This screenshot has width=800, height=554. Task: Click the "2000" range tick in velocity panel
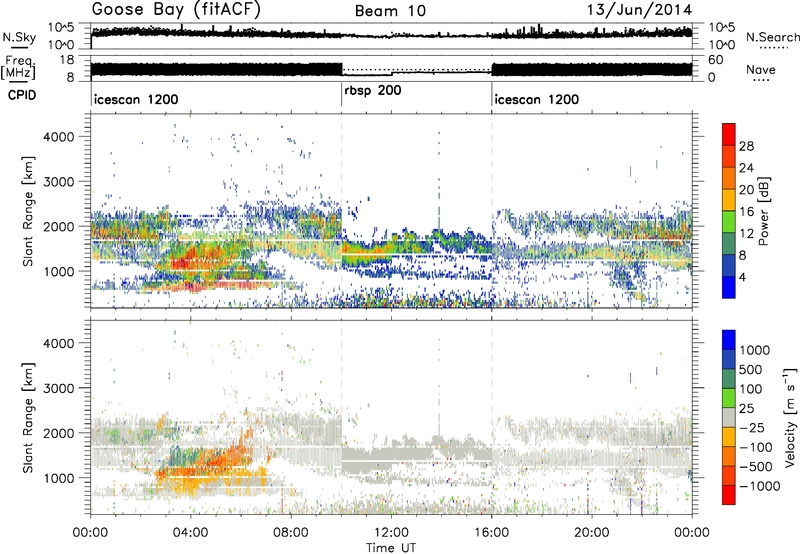click(x=58, y=433)
